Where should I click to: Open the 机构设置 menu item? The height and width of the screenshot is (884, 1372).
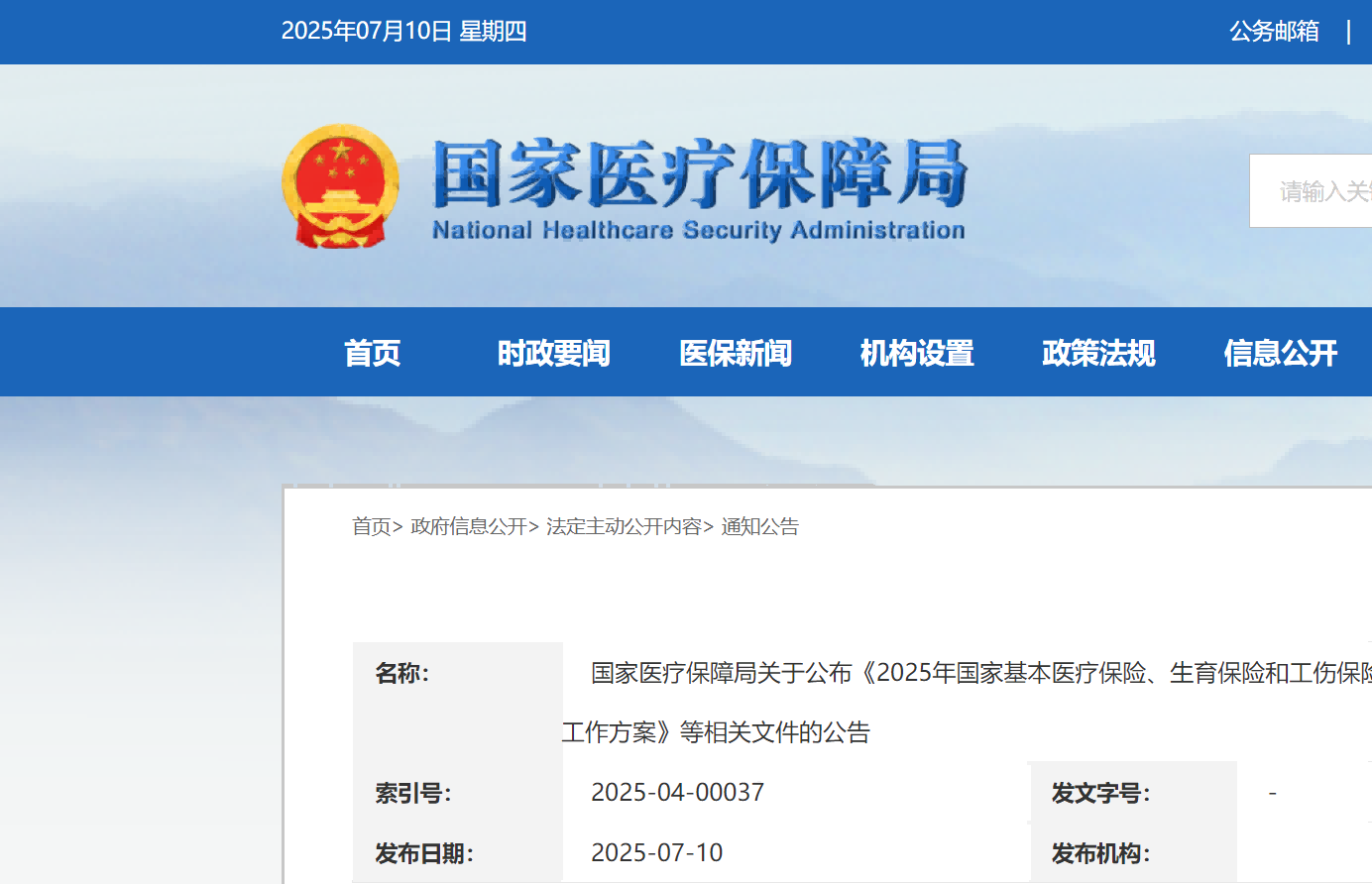pyautogui.click(x=917, y=353)
